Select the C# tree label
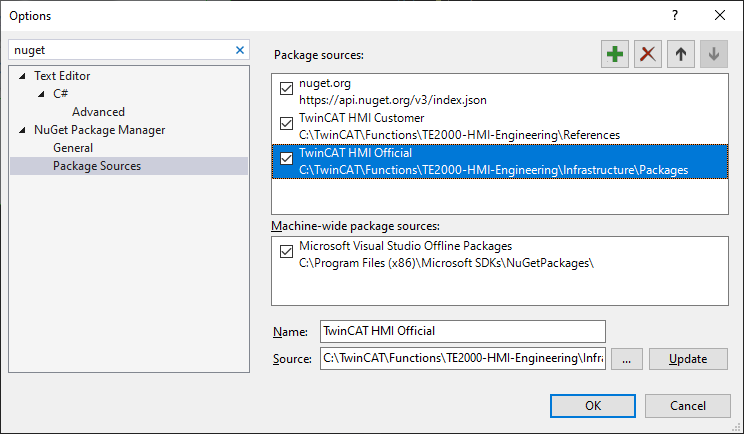The width and height of the screenshot is (744, 434). (x=60, y=94)
